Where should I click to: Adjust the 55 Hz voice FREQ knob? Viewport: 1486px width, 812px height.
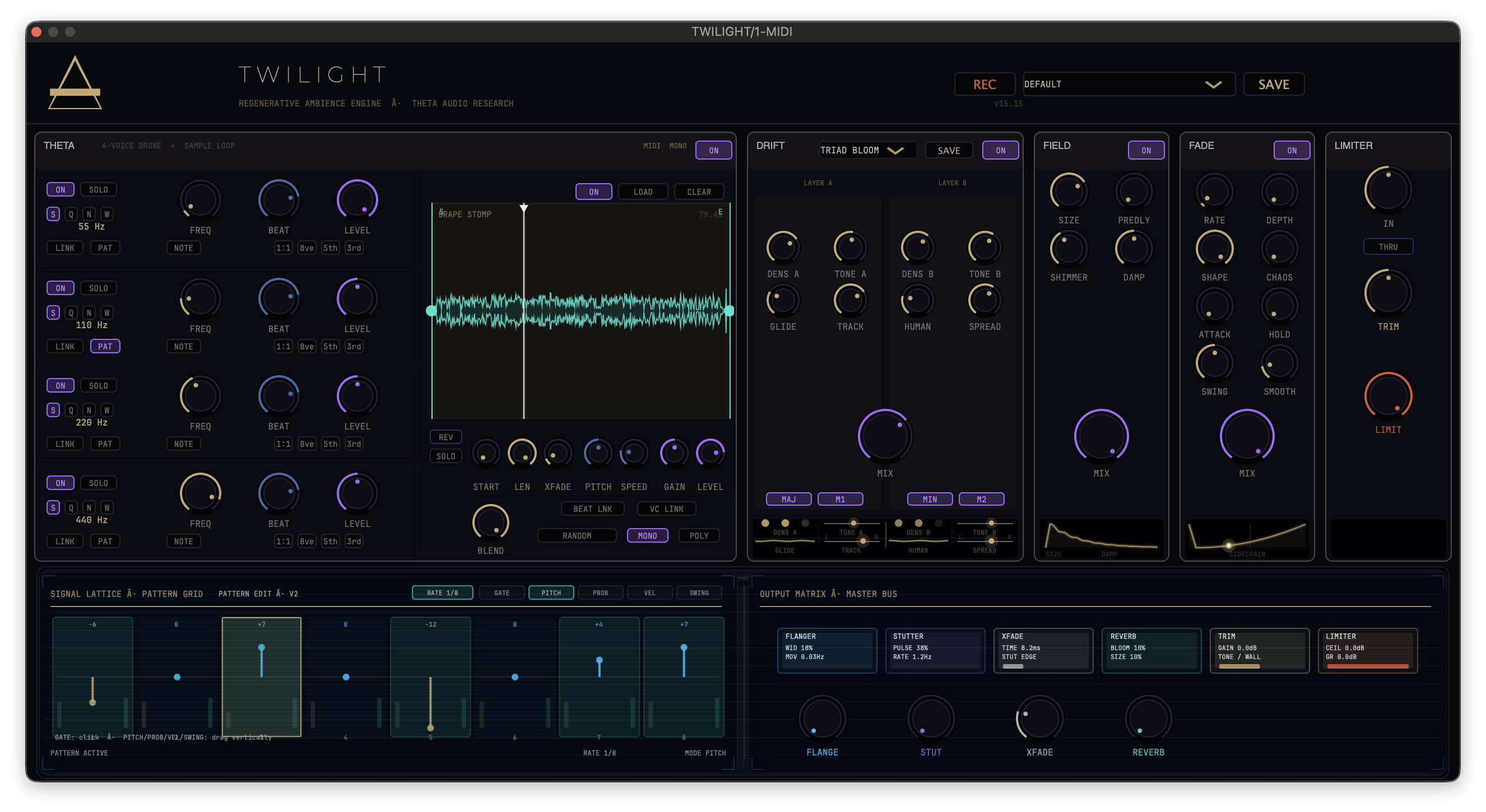pyautogui.click(x=199, y=199)
